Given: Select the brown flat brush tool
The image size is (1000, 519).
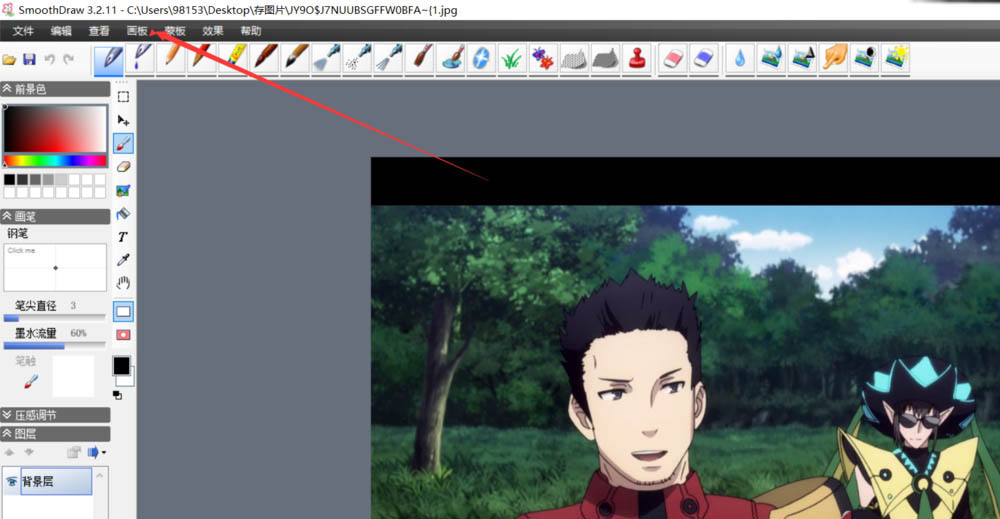Looking at the screenshot, I should tap(420, 59).
